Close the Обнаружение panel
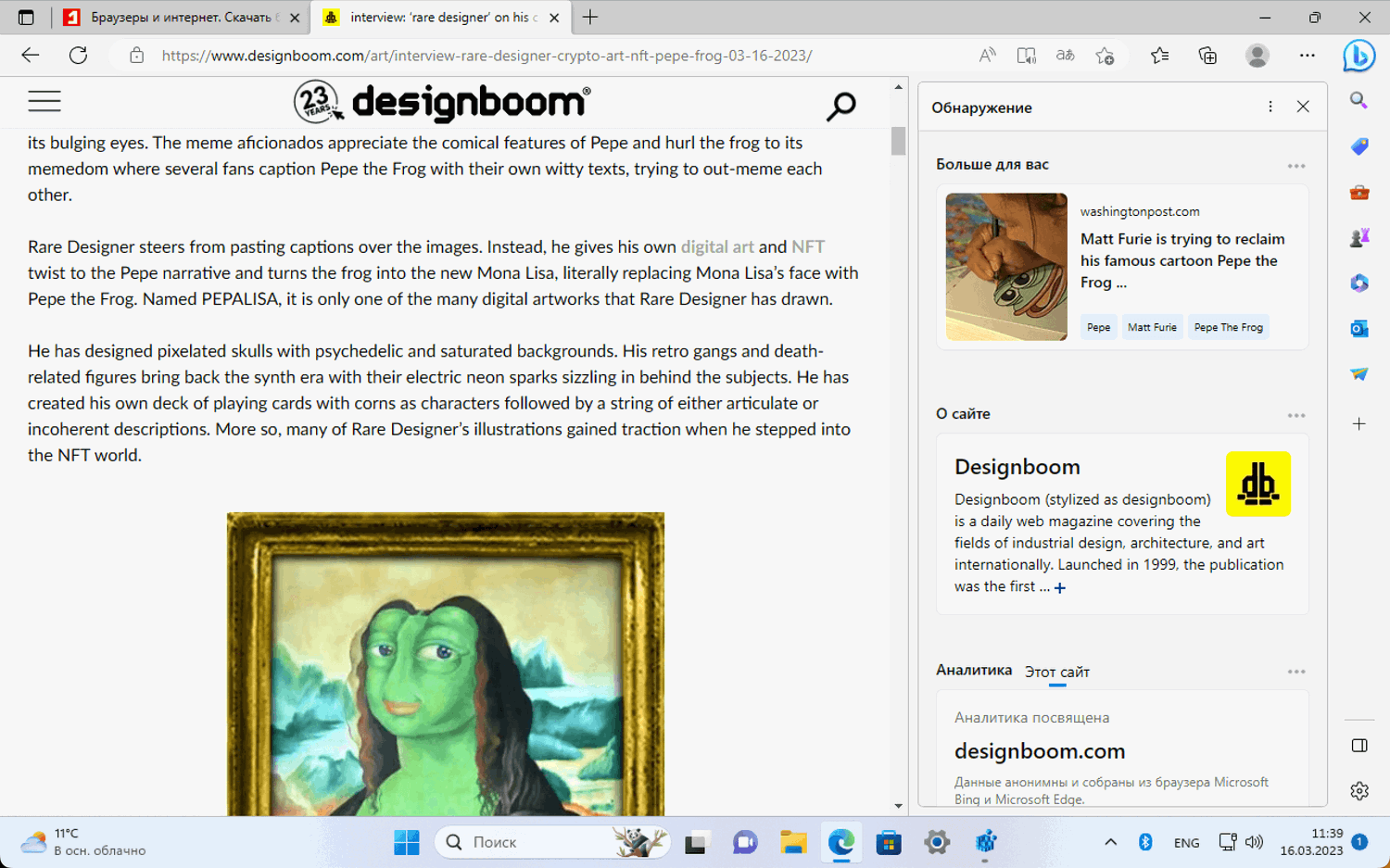Screen dimensions: 1390x868 point(1303,107)
